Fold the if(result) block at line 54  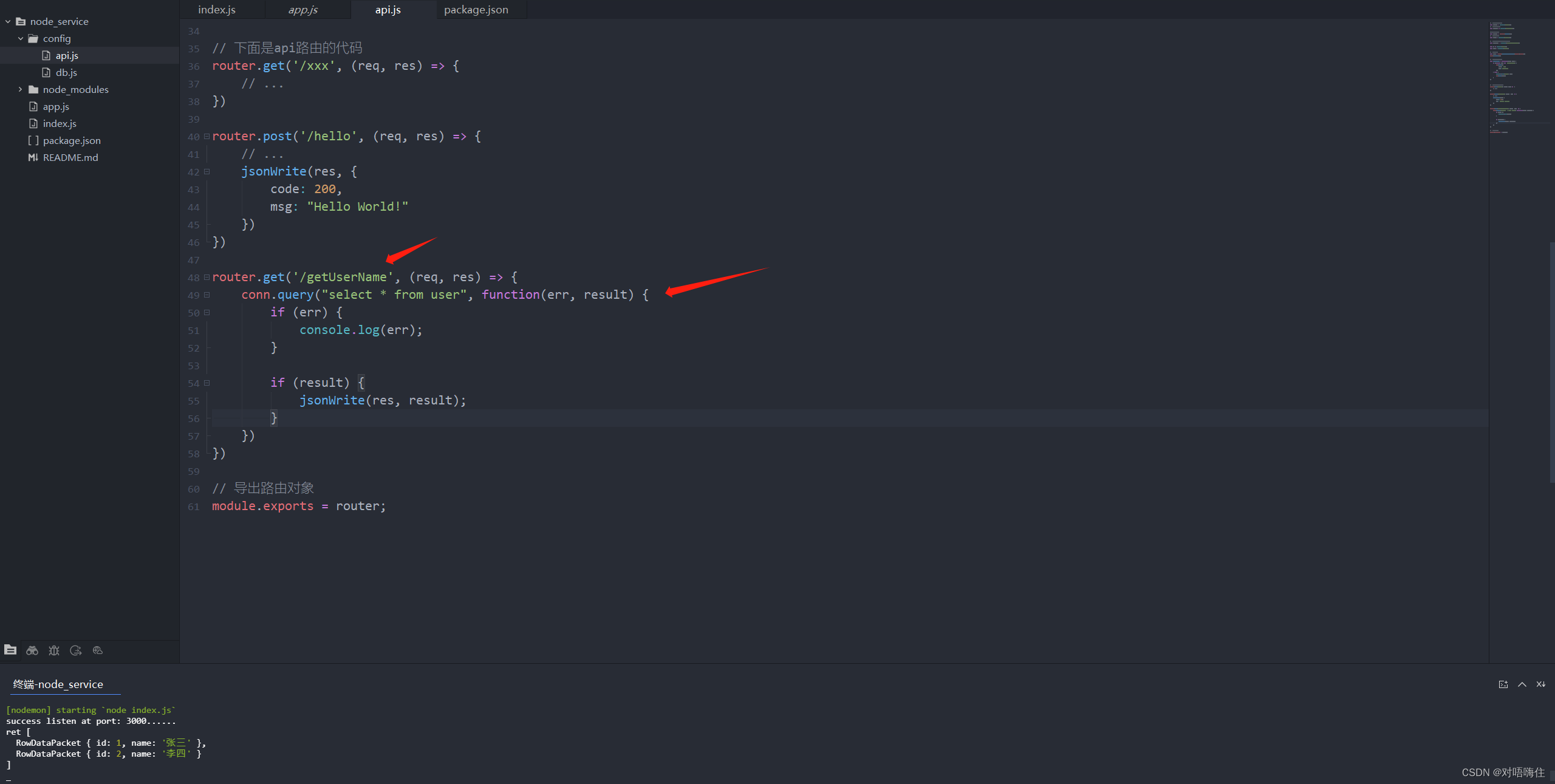point(207,383)
